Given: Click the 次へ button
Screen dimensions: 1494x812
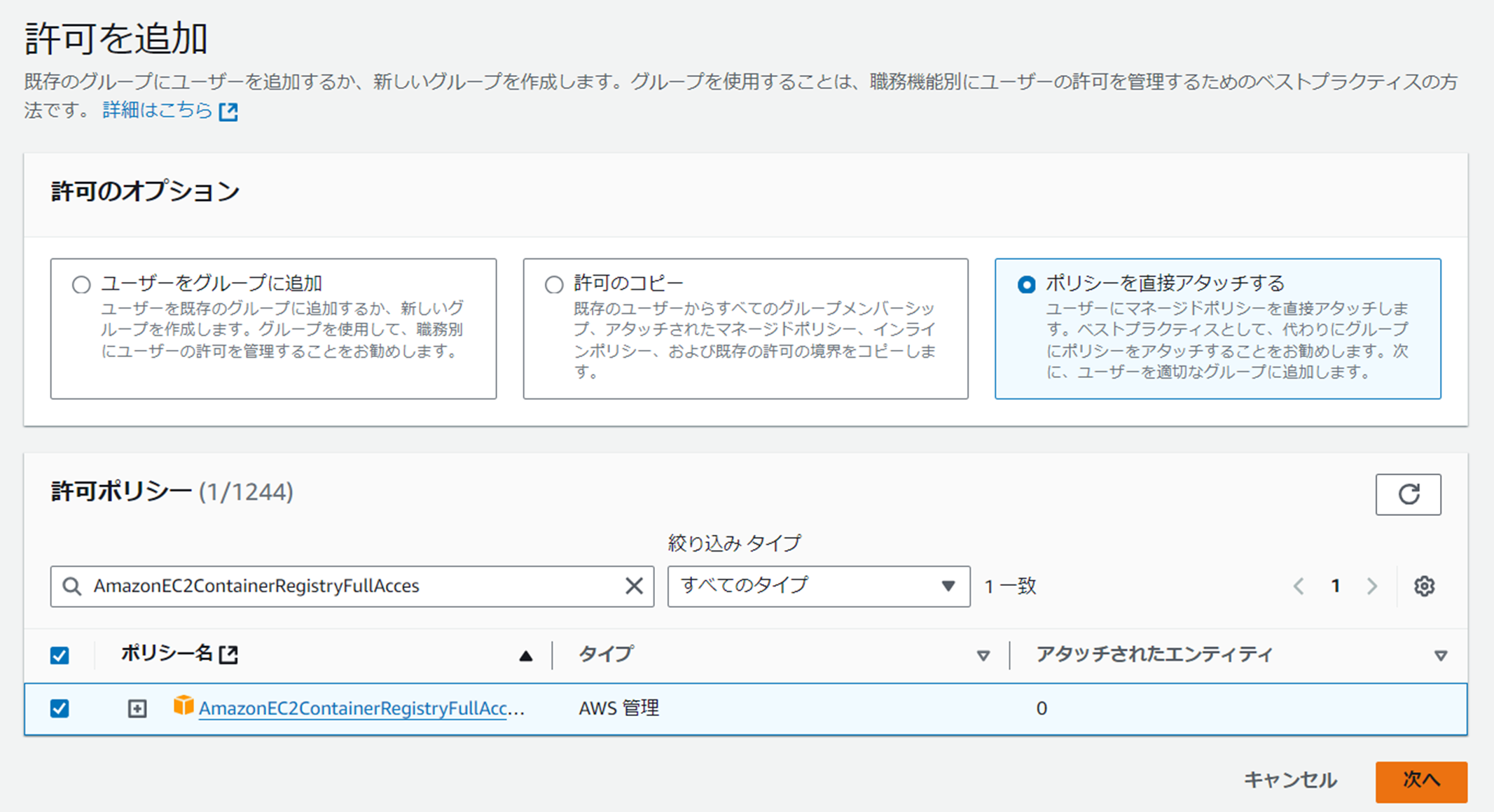Looking at the screenshot, I should (1420, 780).
